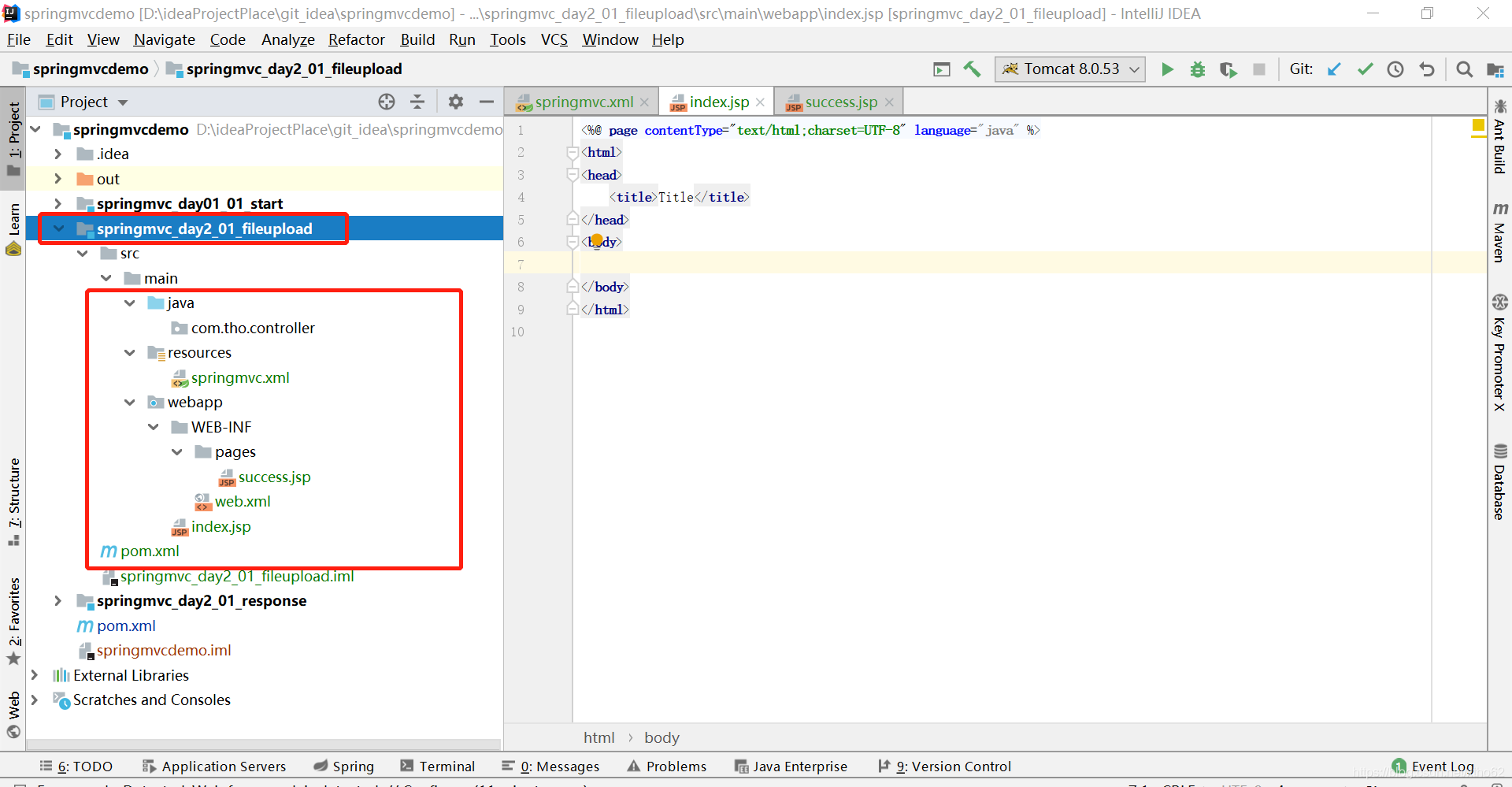Select success.jsp under pages folder

pyautogui.click(x=274, y=477)
